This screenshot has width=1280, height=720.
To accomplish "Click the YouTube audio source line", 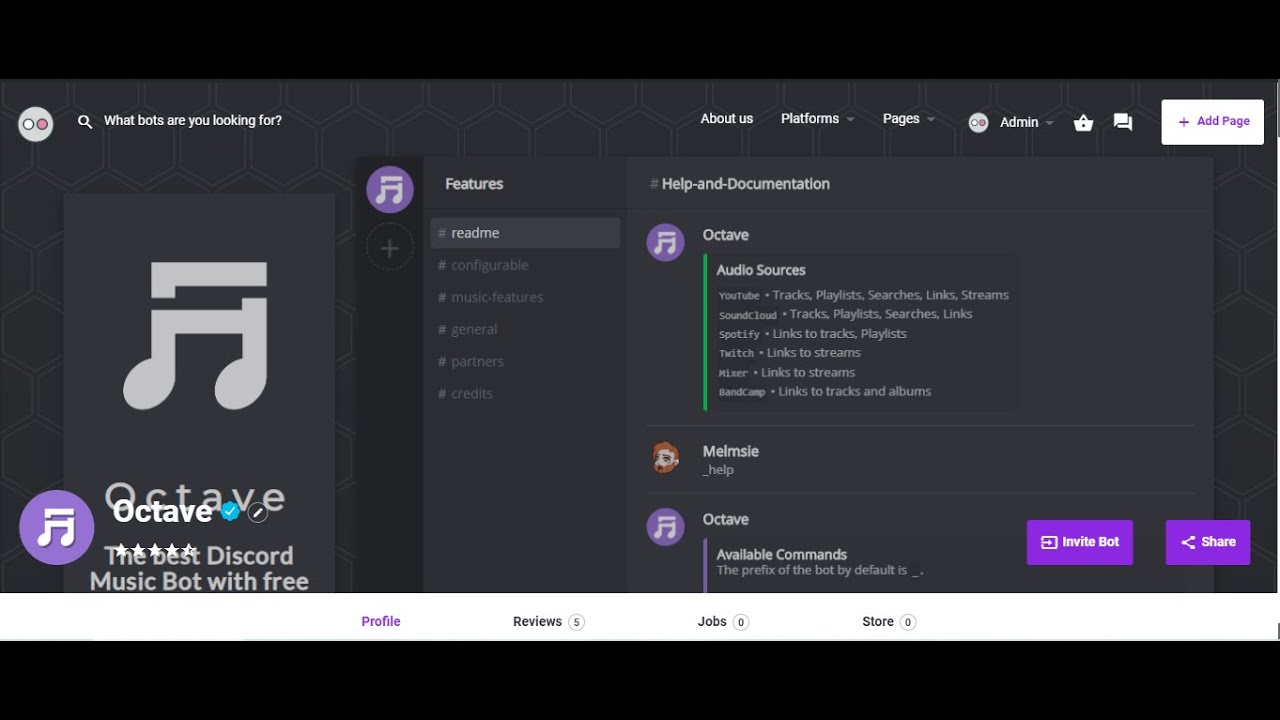I will [x=864, y=295].
